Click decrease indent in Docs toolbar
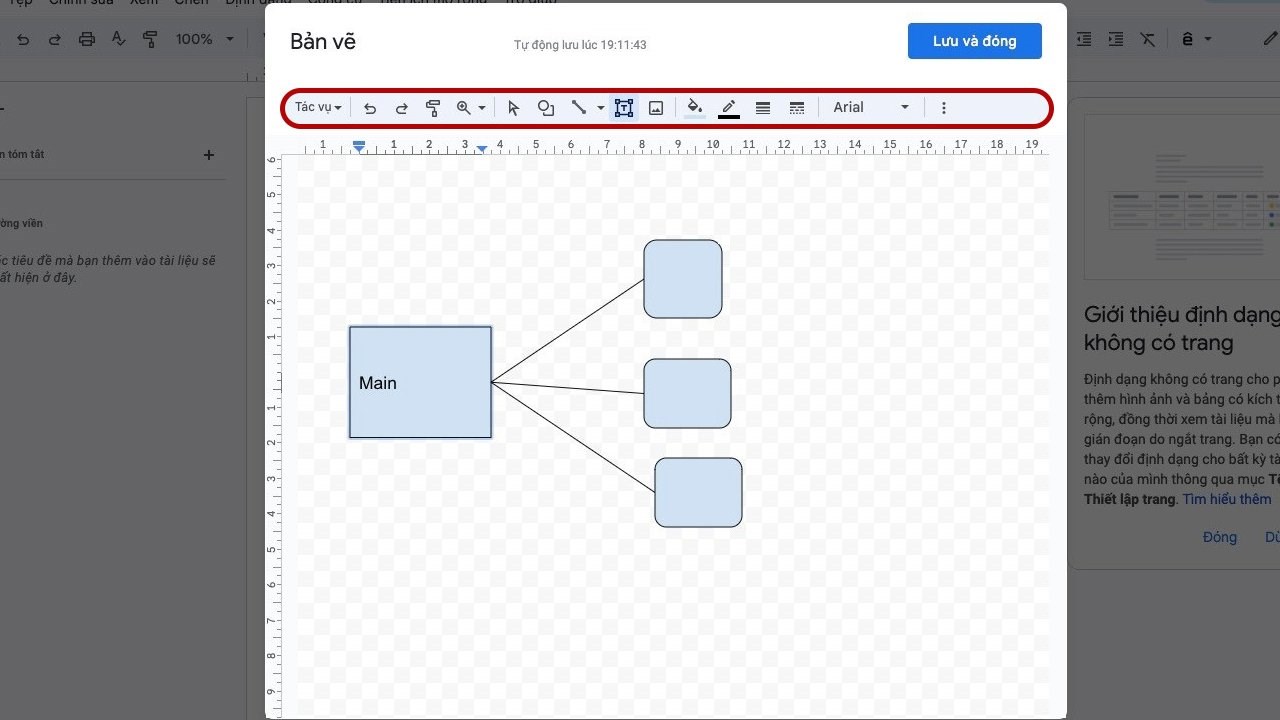 click(x=1084, y=39)
